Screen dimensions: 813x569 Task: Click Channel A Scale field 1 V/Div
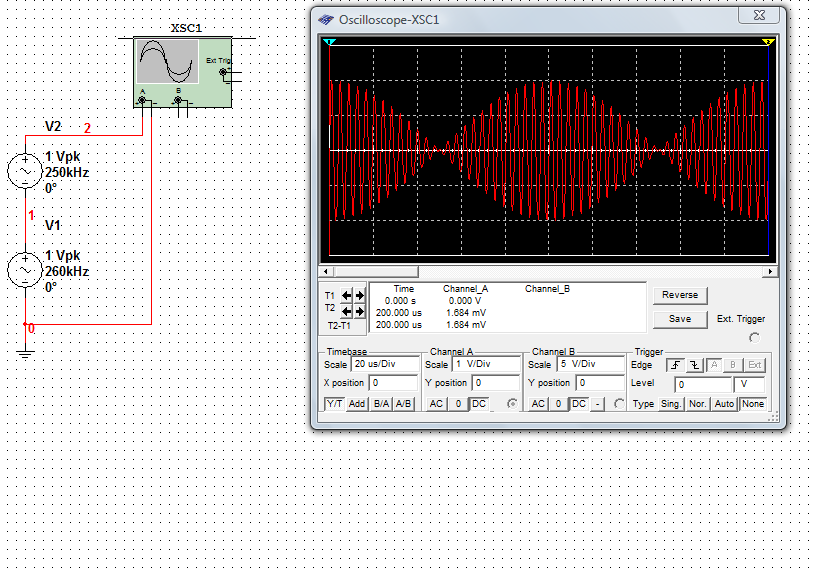486,364
